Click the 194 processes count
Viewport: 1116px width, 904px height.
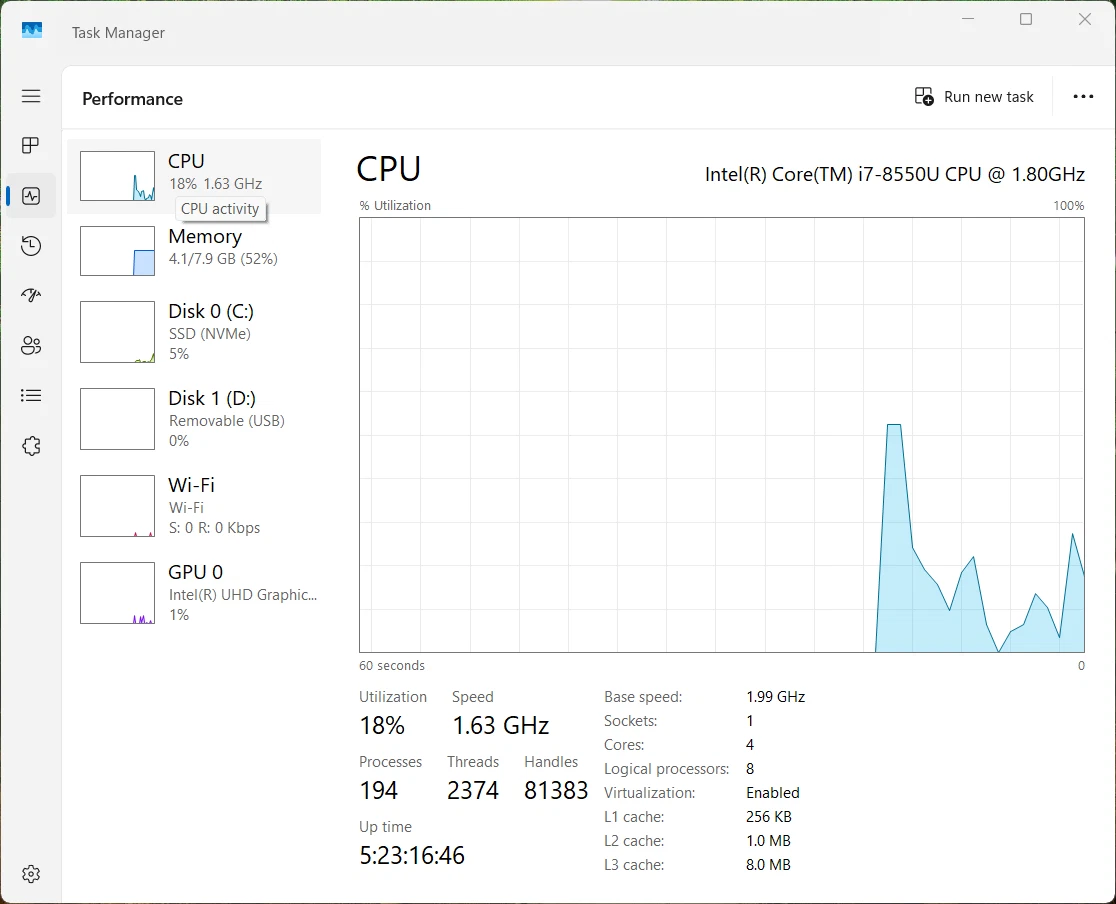point(379,790)
